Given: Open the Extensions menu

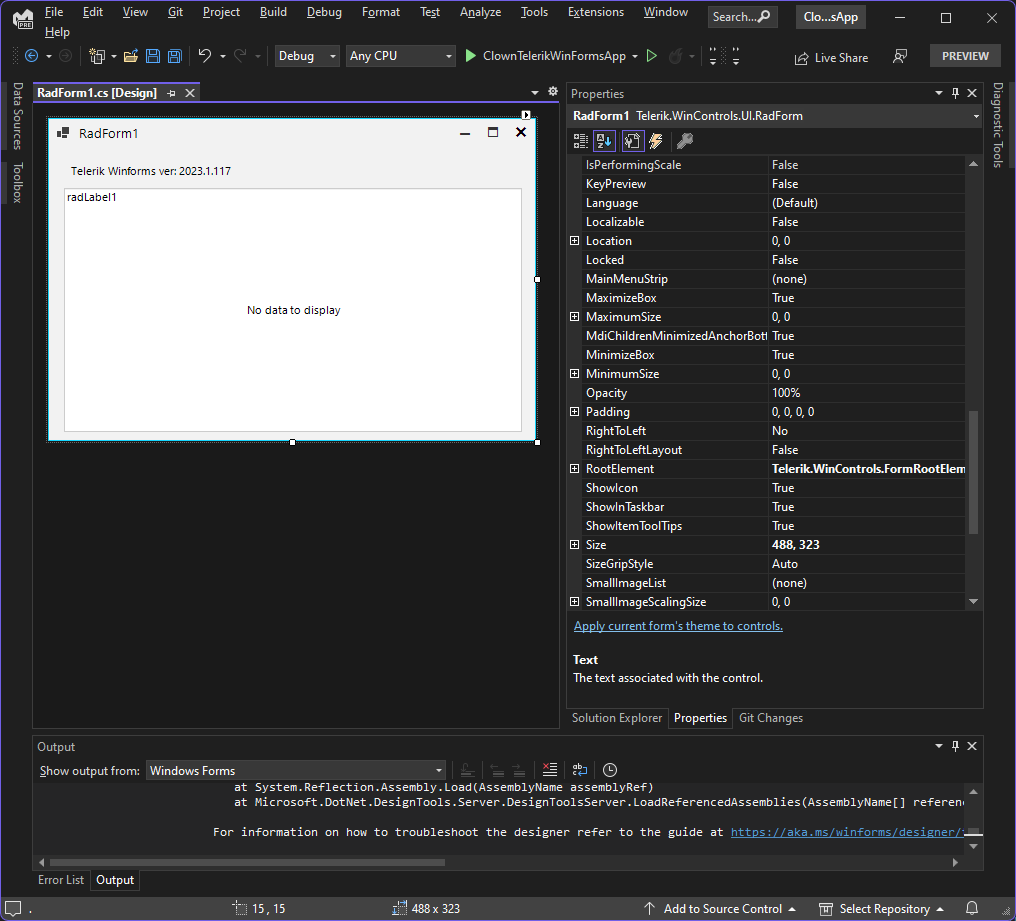Looking at the screenshot, I should (595, 12).
